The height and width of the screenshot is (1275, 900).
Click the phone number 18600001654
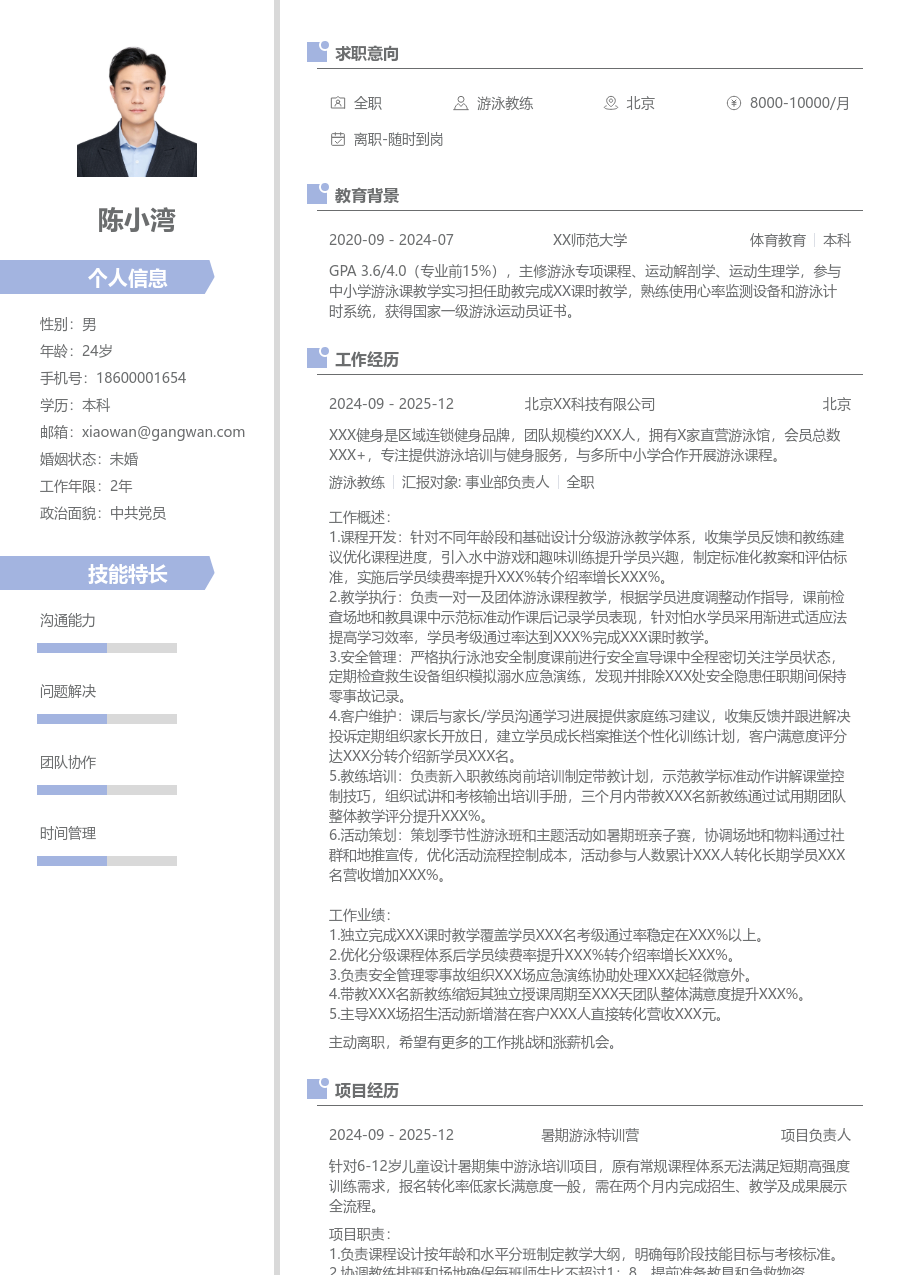click(x=141, y=378)
